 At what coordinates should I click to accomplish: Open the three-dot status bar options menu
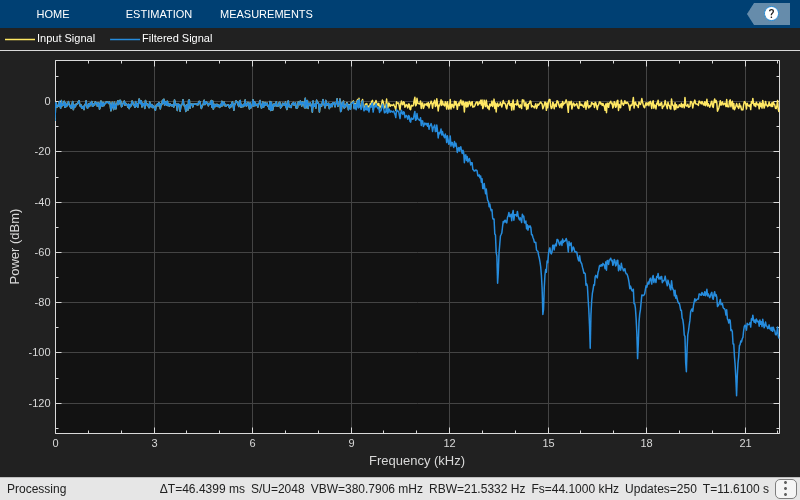pos(785,489)
